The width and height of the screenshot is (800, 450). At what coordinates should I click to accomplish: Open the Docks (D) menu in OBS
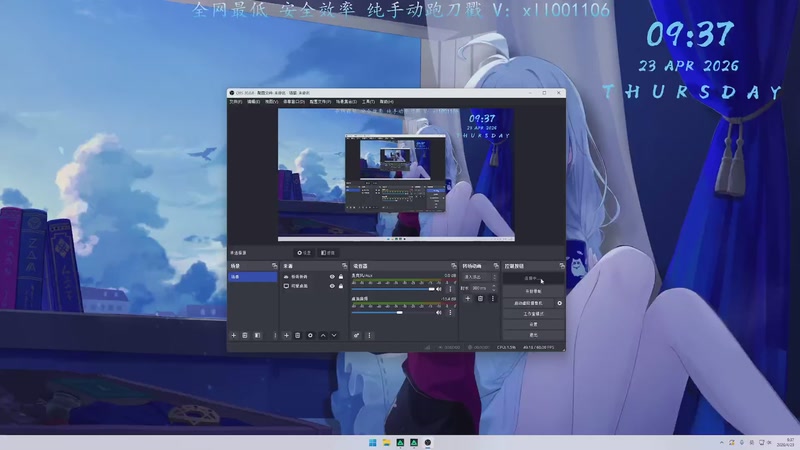(294, 102)
